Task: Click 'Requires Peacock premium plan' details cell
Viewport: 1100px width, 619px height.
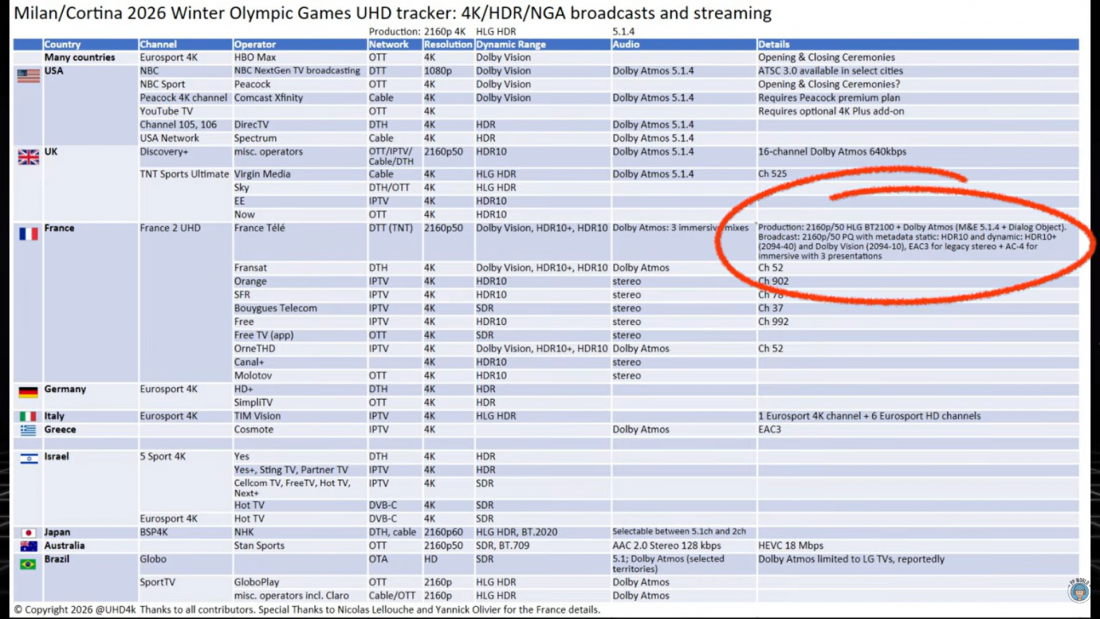Action: pos(829,98)
